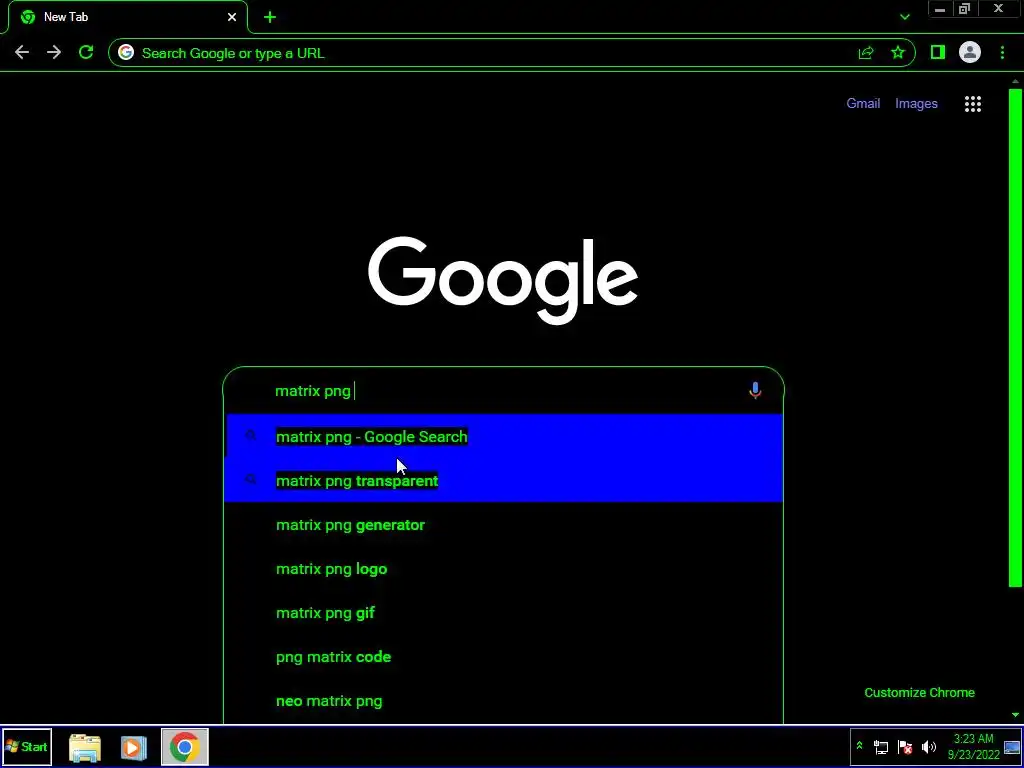Viewport: 1024px width, 768px height.
Task: Choose suggestion matrix png logo
Action: [x=503, y=569]
